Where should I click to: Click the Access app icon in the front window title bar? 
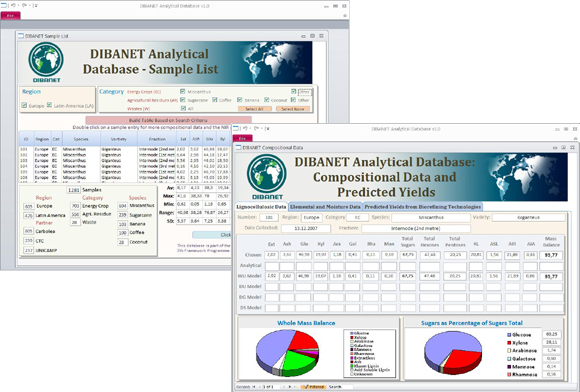236,128
